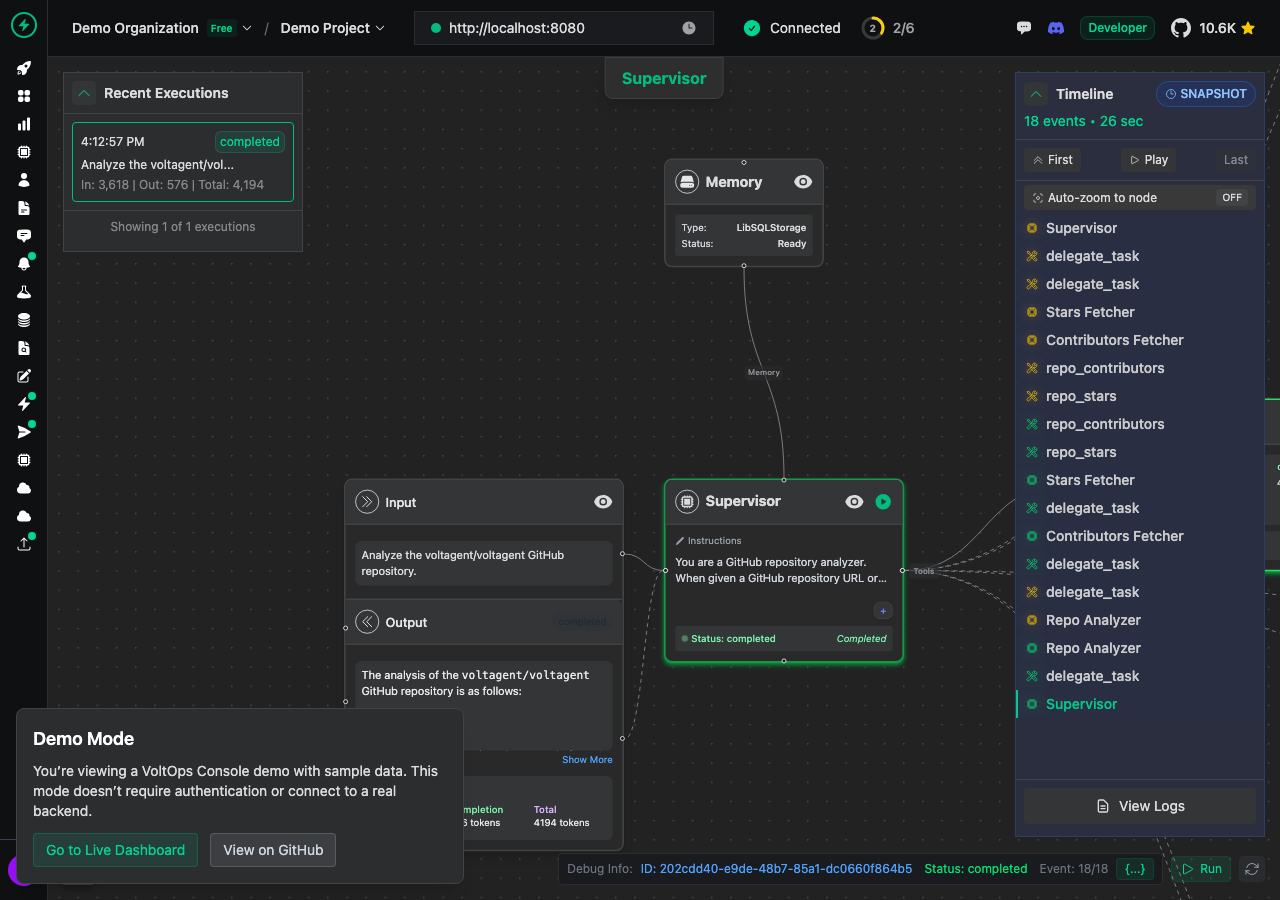This screenshot has width=1280, height=900.
Task: Click "Status: completed" in the debug bar
Action: click(976, 869)
